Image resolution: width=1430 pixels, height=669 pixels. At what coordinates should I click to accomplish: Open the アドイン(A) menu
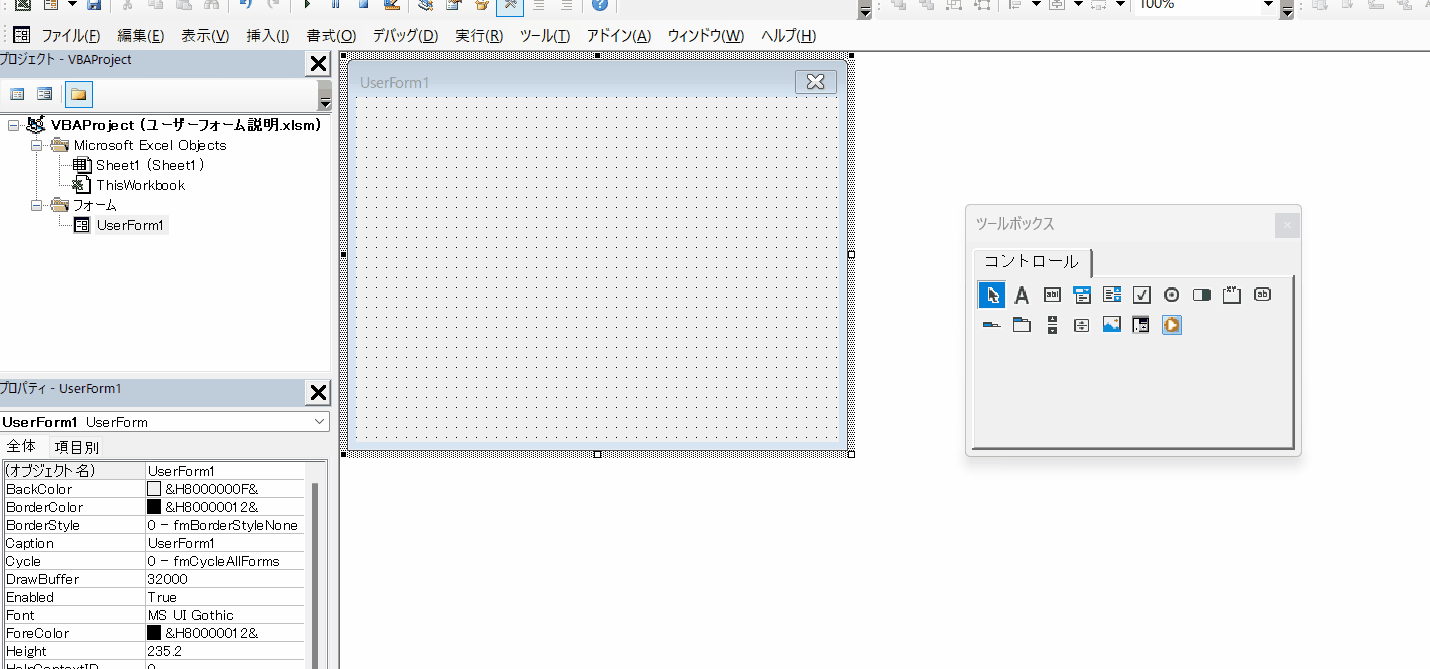coord(619,36)
